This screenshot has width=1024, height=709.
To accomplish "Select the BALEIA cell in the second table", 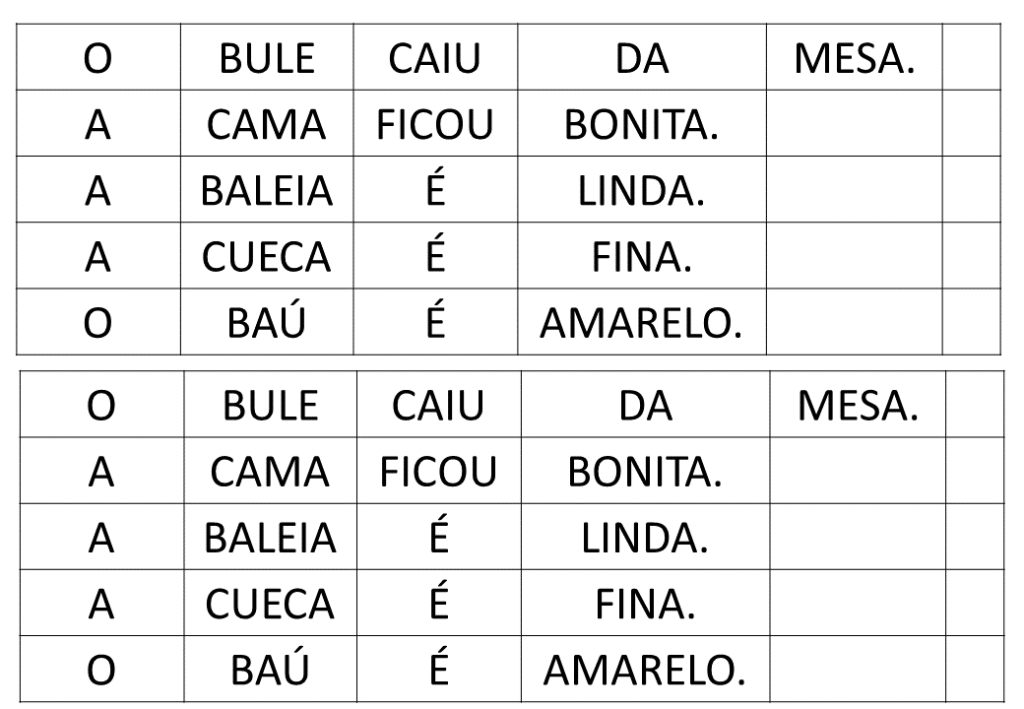I will (x=270, y=539).
